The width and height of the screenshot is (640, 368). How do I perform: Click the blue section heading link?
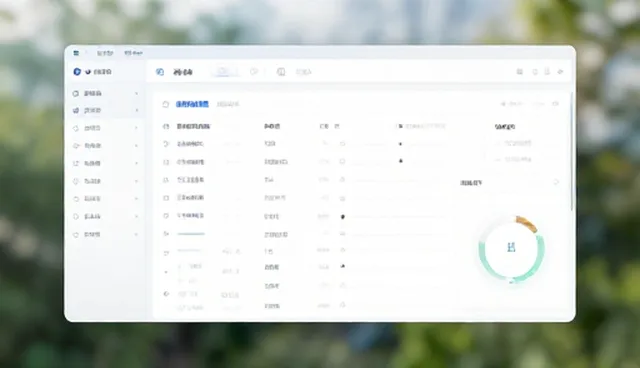(x=192, y=104)
